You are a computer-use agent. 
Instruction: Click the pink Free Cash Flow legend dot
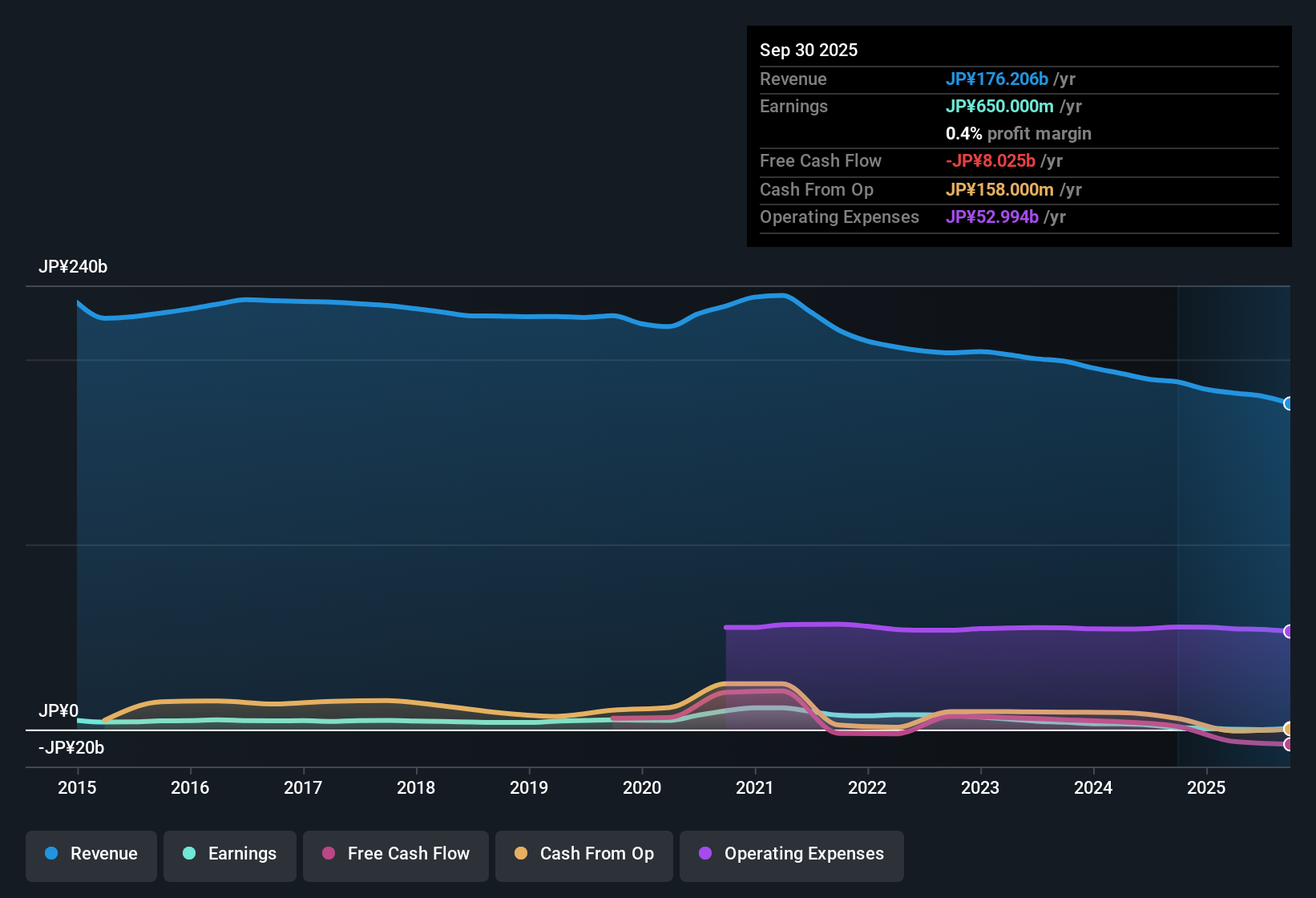(328, 854)
